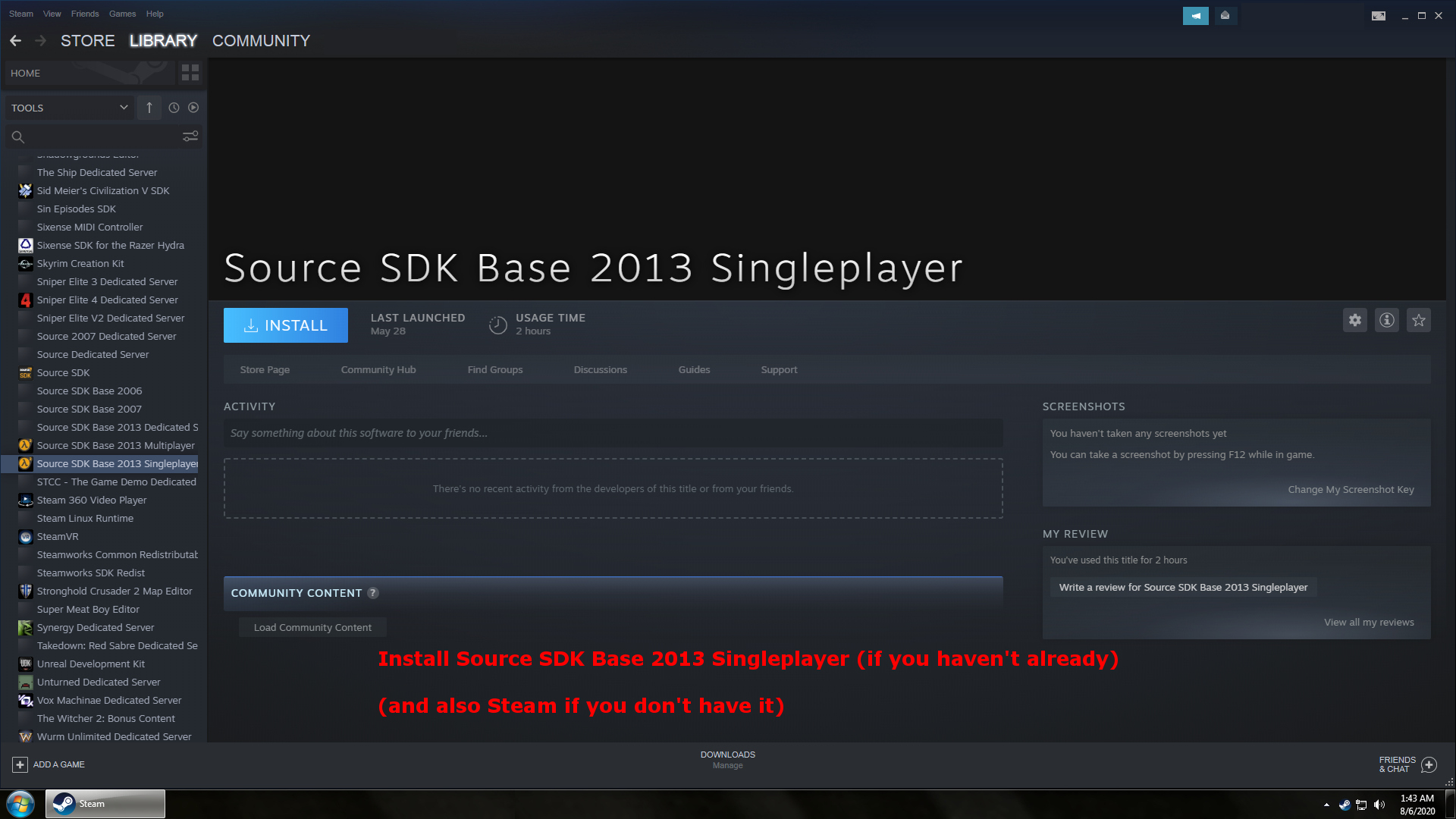This screenshot has height=819, width=1456.
Task: Click the Friends & Chat plus icon
Action: tap(1429, 764)
